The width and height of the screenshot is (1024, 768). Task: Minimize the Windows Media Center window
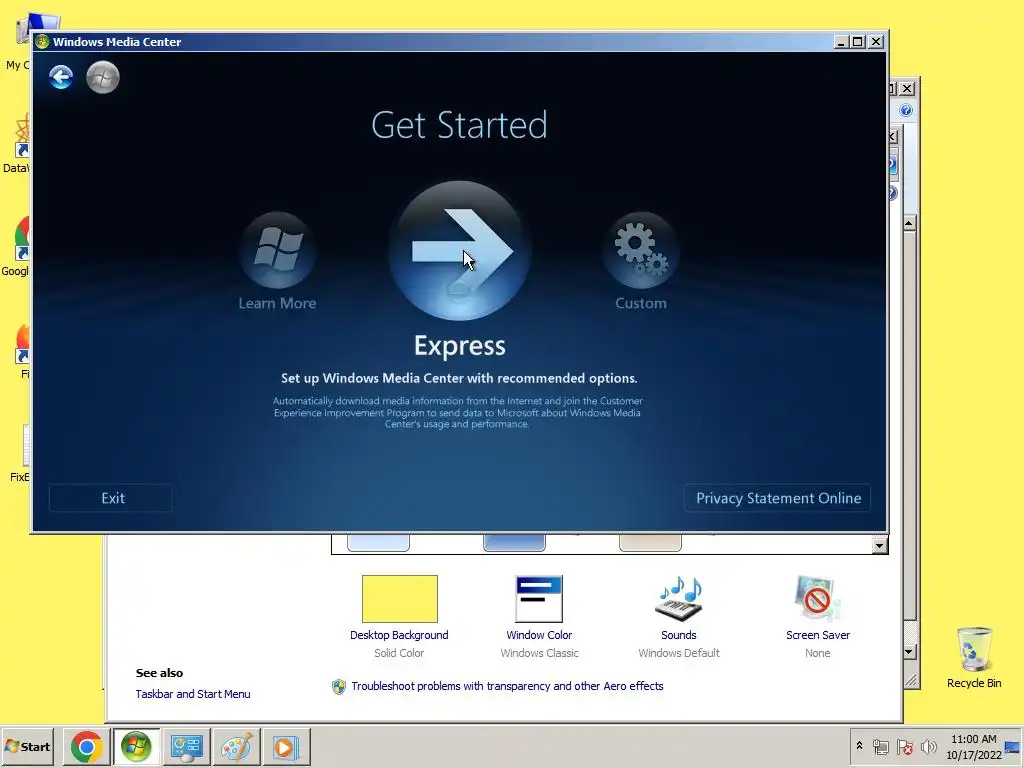click(842, 42)
